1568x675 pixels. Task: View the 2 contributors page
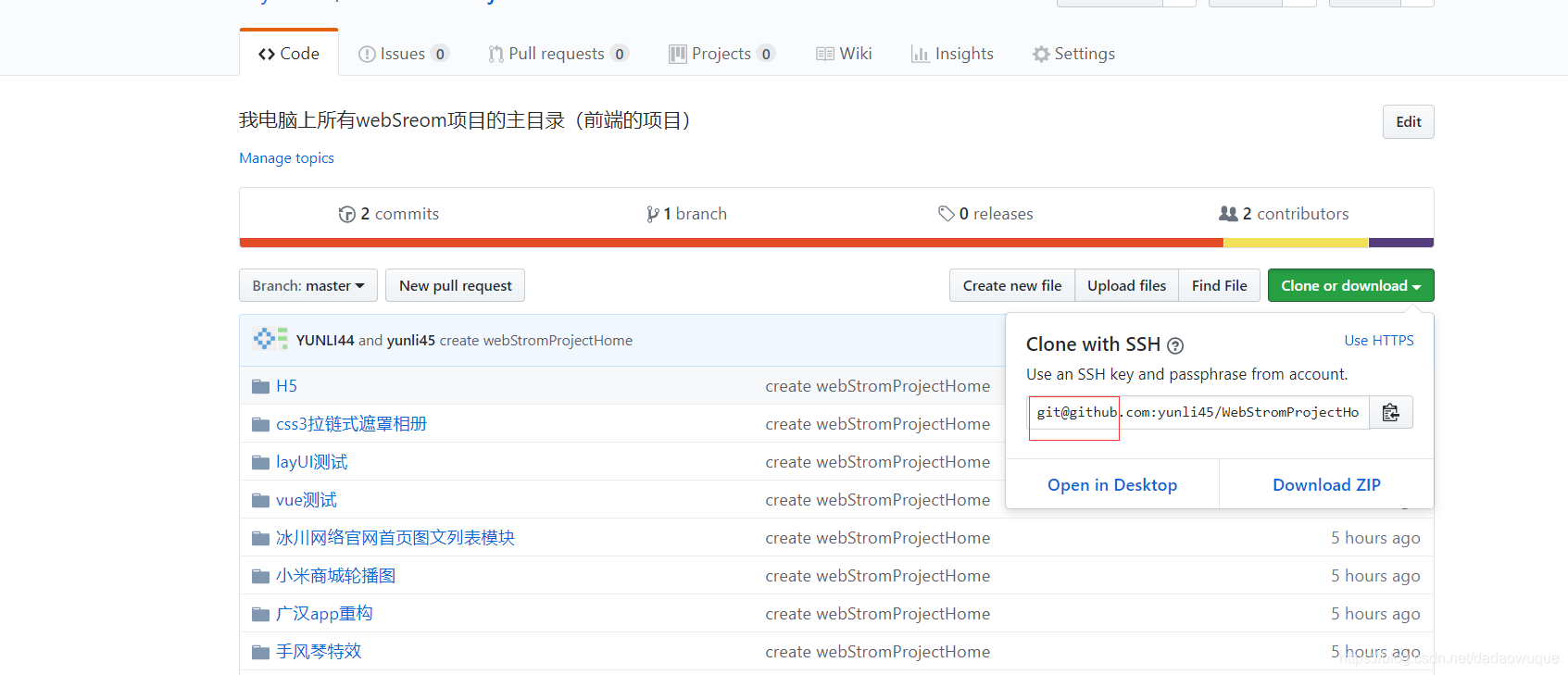pos(1284,214)
